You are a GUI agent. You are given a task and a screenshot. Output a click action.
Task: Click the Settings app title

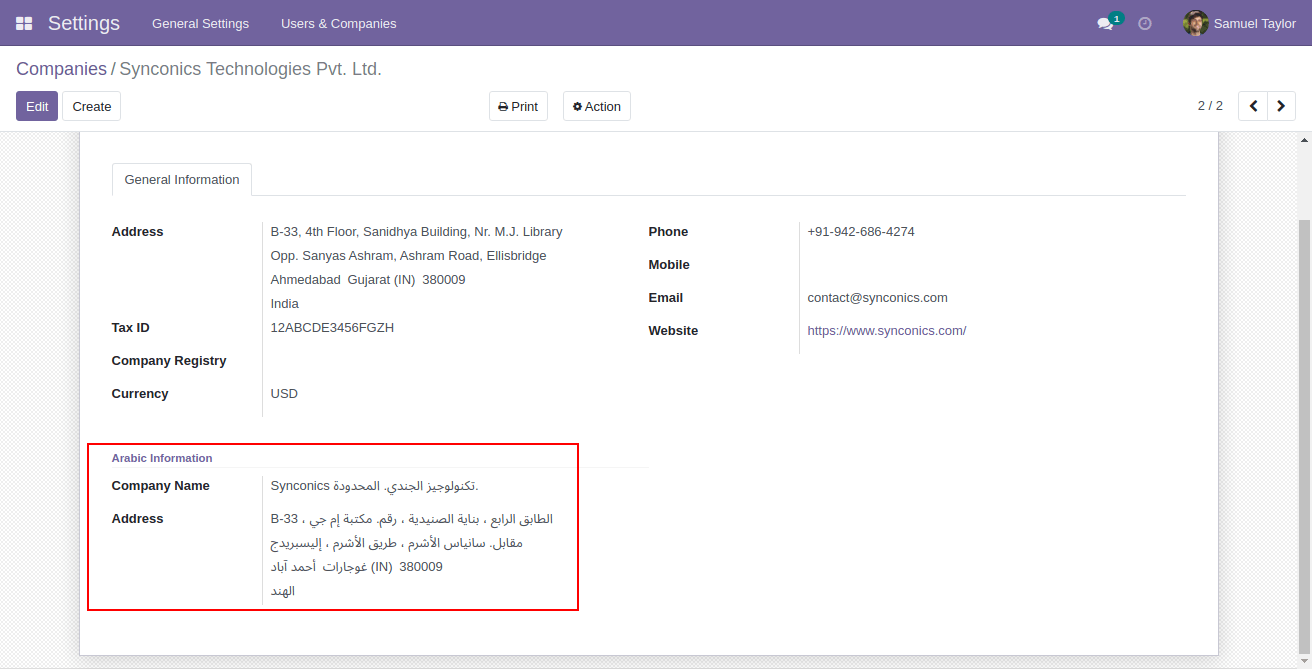tap(84, 23)
